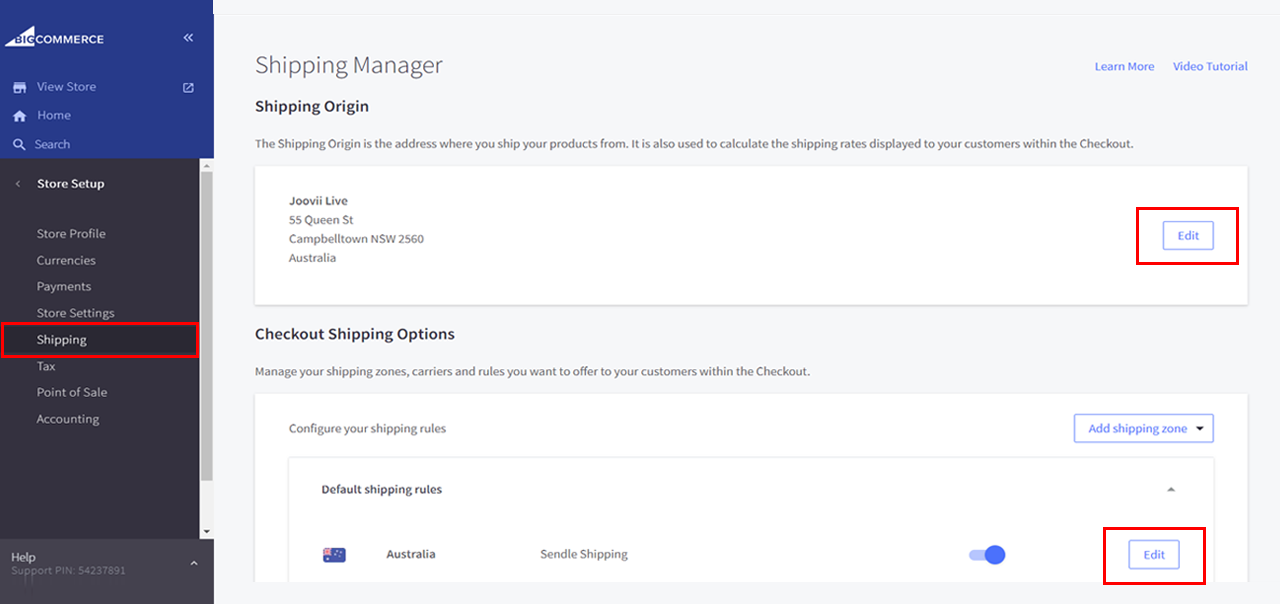Click the sidebar scrollbar track
Image resolution: width=1280 pixels, height=604 pixels.
[206, 350]
